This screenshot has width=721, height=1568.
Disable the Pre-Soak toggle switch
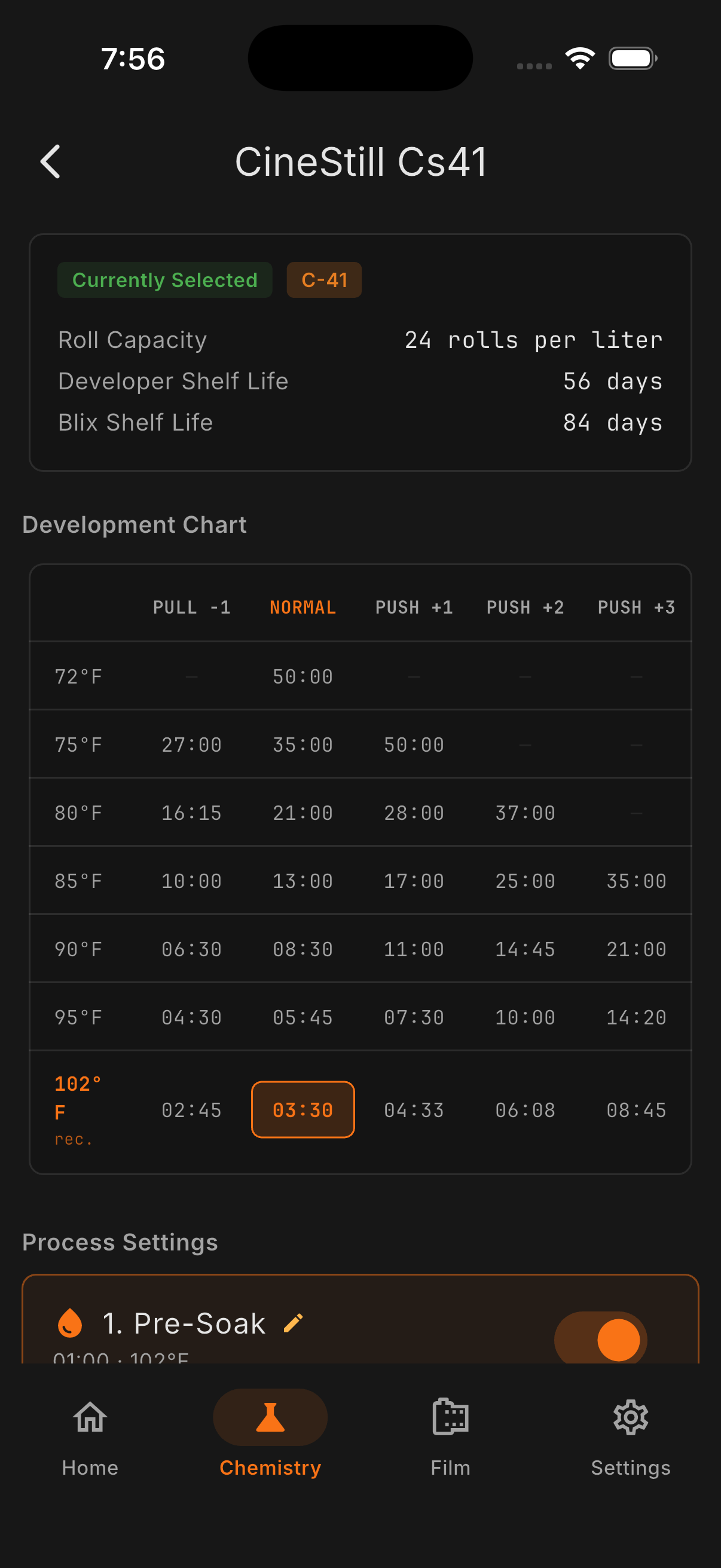point(600,1339)
